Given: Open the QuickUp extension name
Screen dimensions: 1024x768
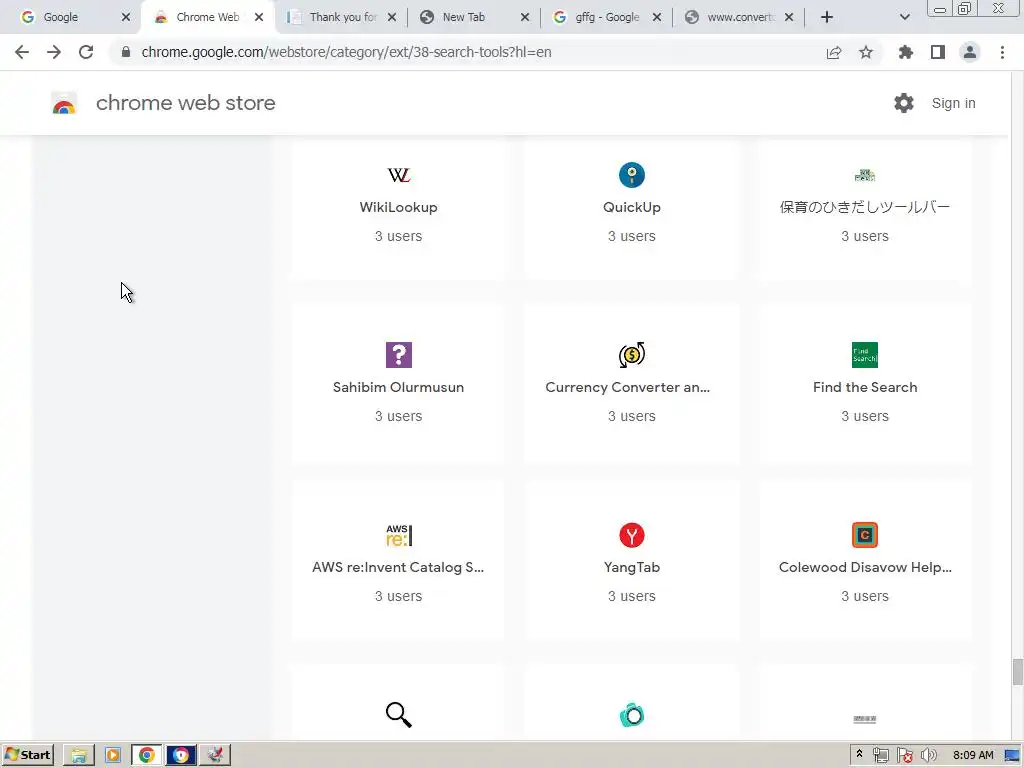Looking at the screenshot, I should [x=632, y=207].
